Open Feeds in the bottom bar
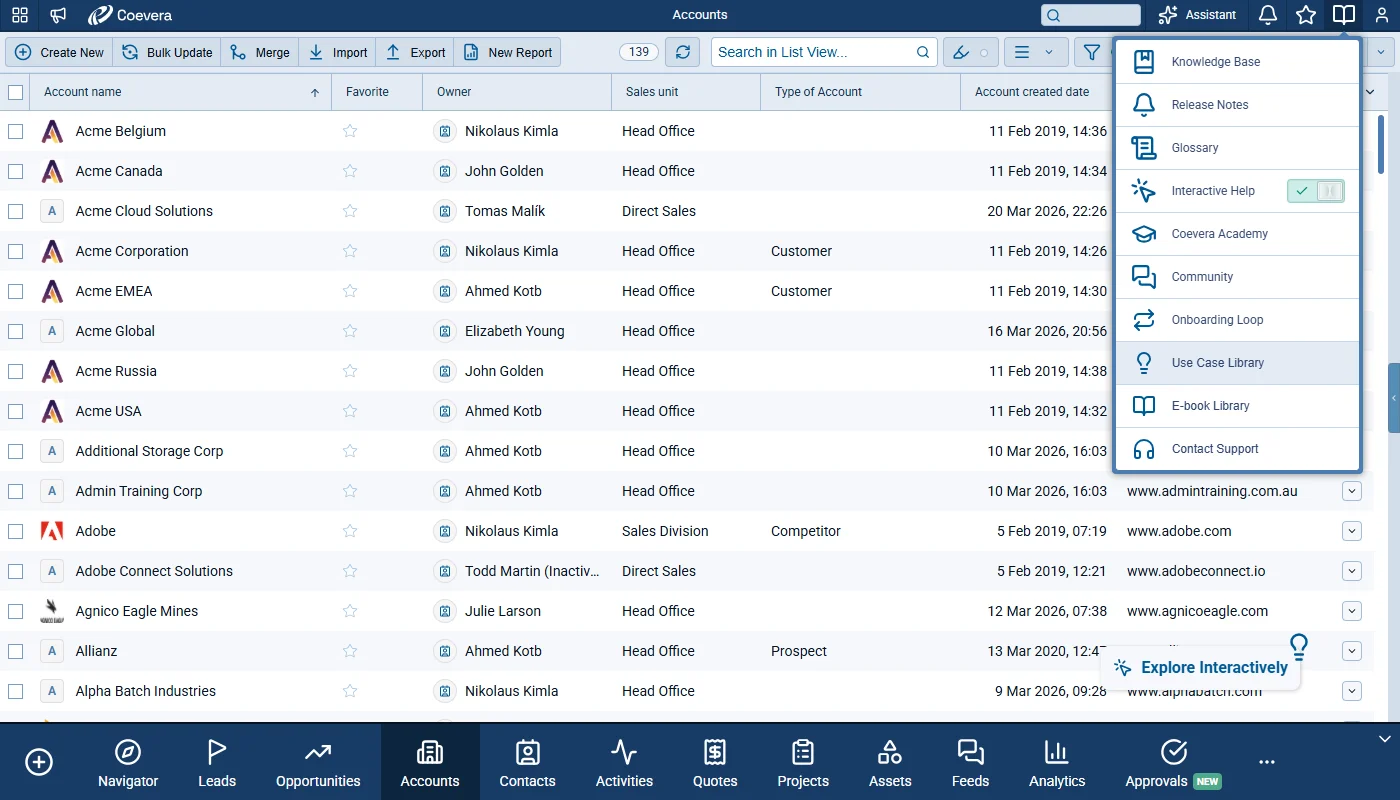 pos(970,764)
